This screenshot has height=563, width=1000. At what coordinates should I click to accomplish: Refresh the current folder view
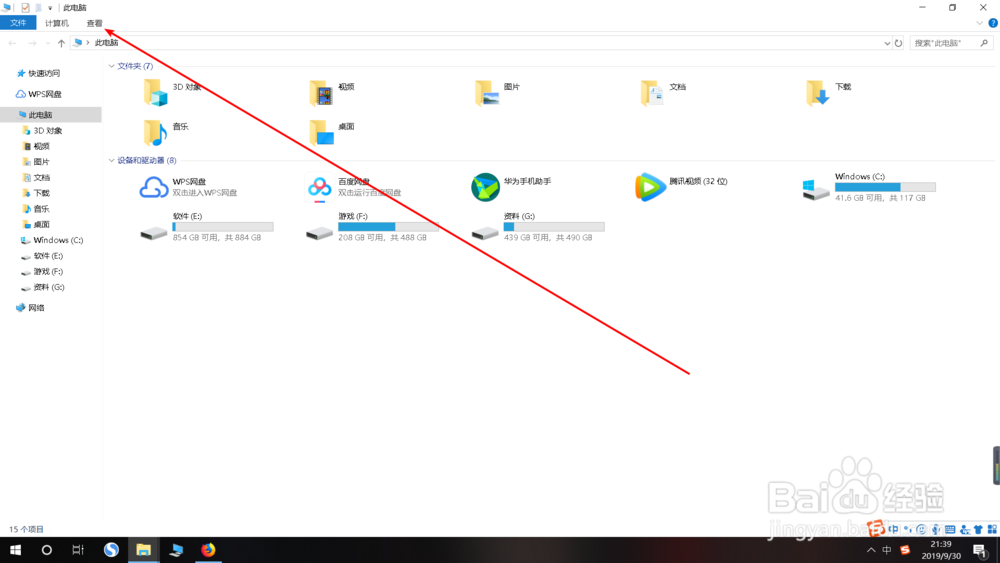899,43
